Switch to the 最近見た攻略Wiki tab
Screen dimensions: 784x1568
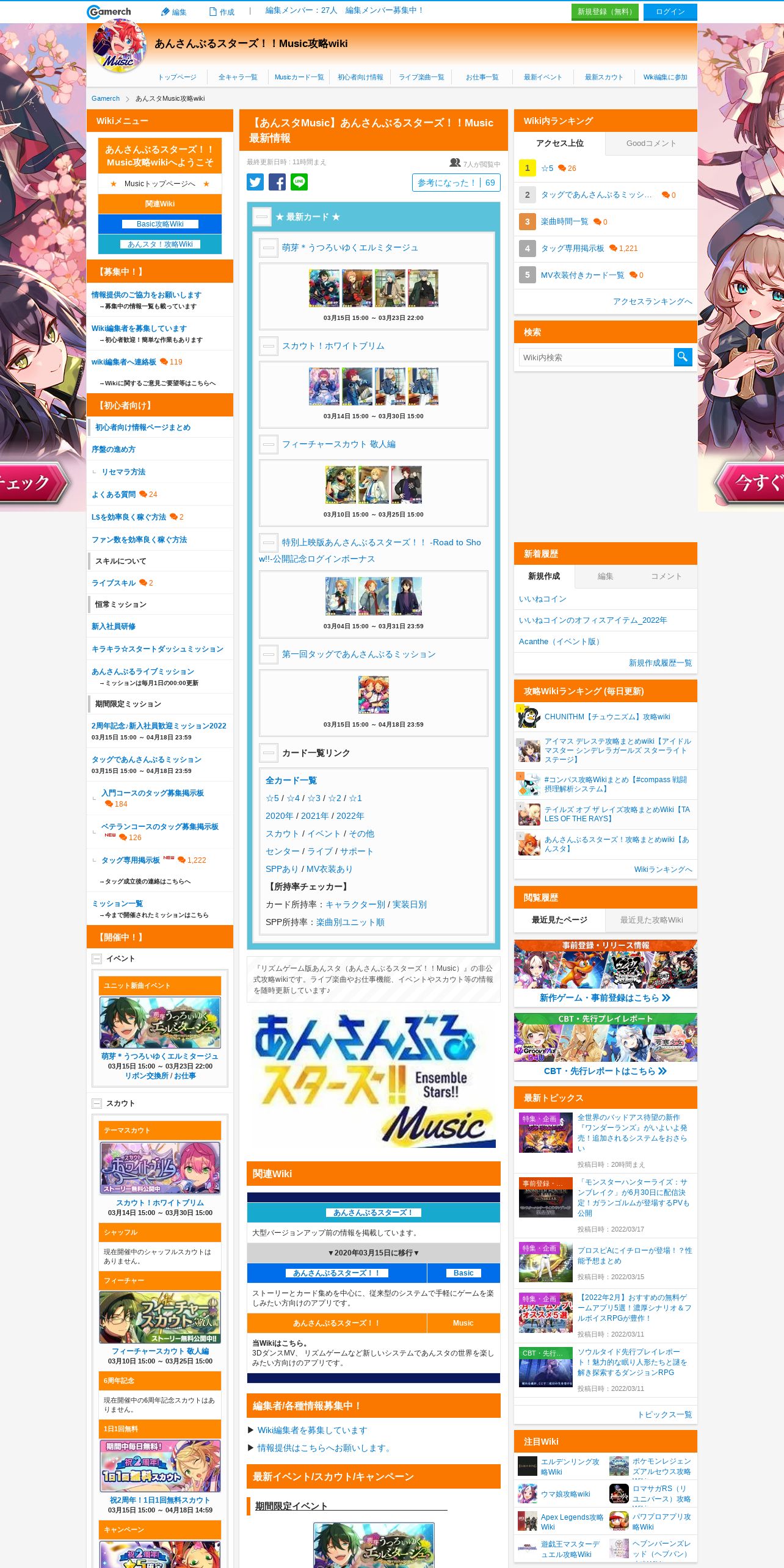[652, 920]
